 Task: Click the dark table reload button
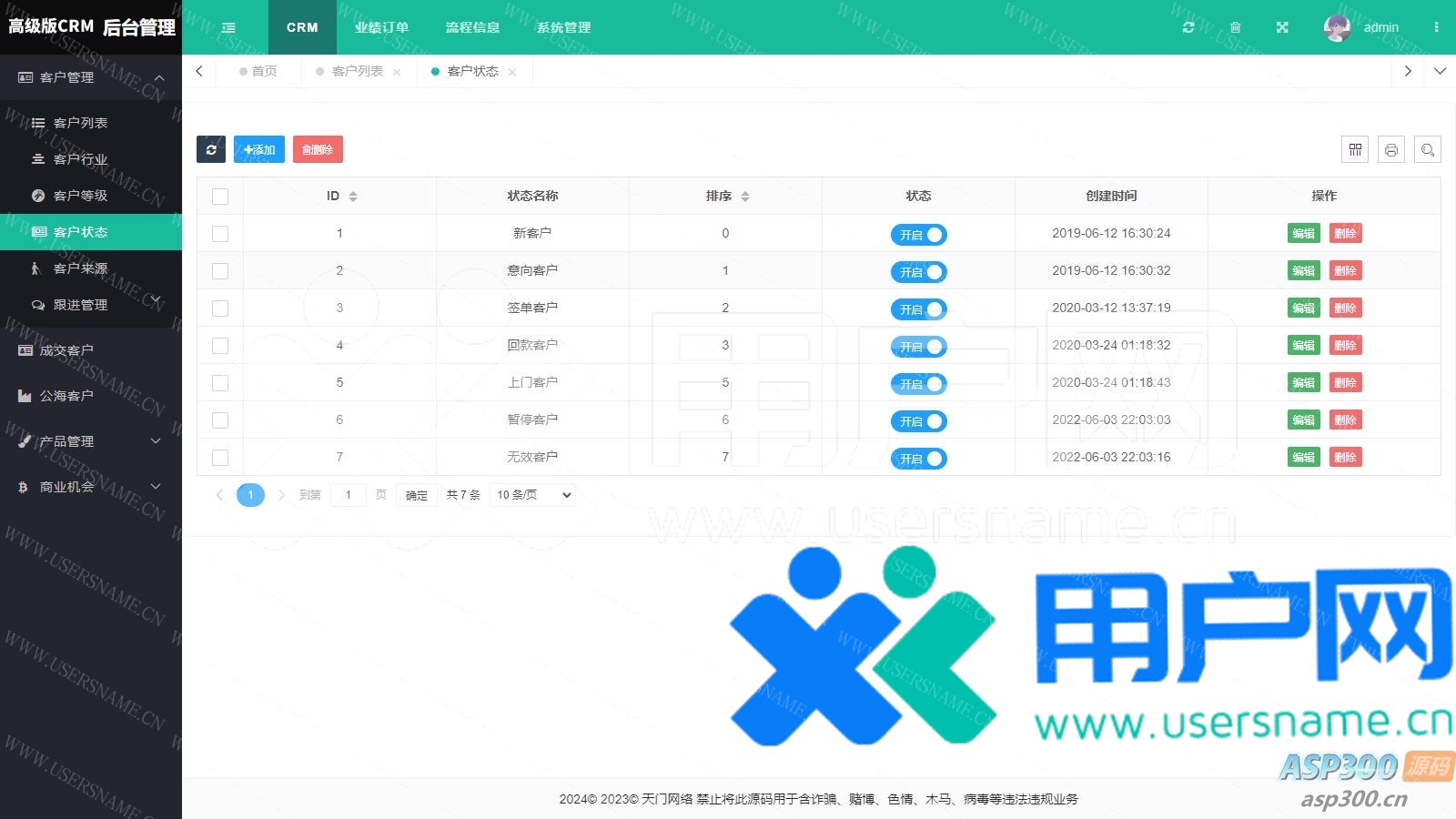pyautogui.click(x=211, y=149)
